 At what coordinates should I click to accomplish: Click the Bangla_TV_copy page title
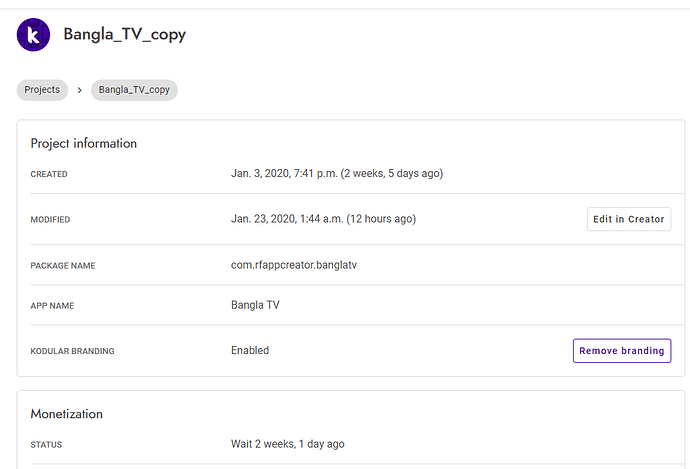pyautogui.click(x=125, y=34)
